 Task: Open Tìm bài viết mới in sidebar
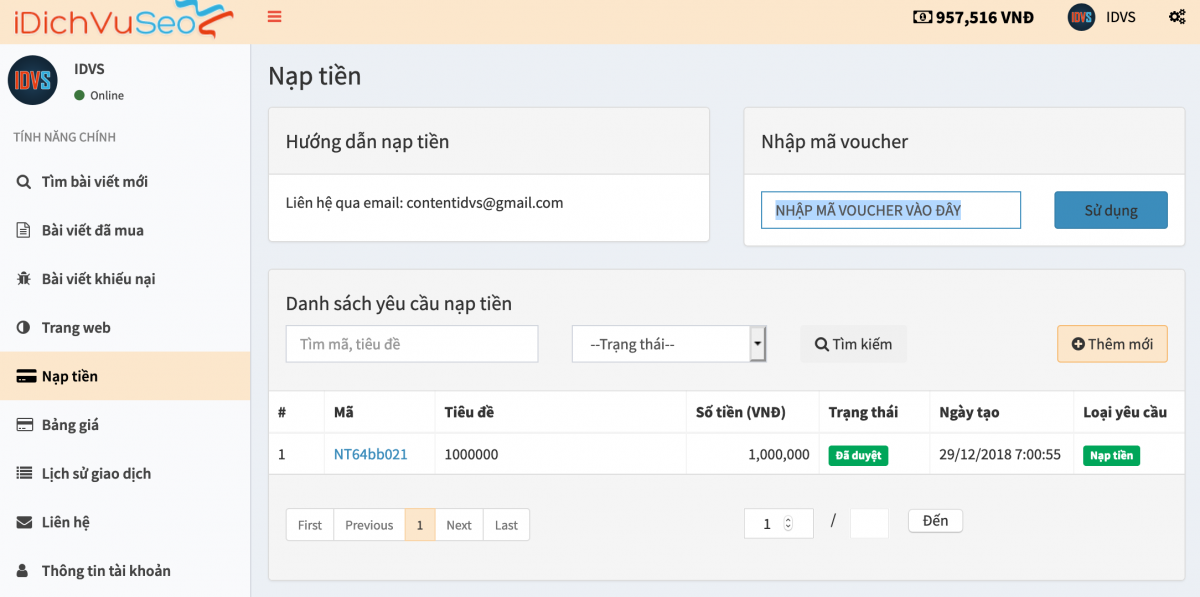(x=94, y=182)
